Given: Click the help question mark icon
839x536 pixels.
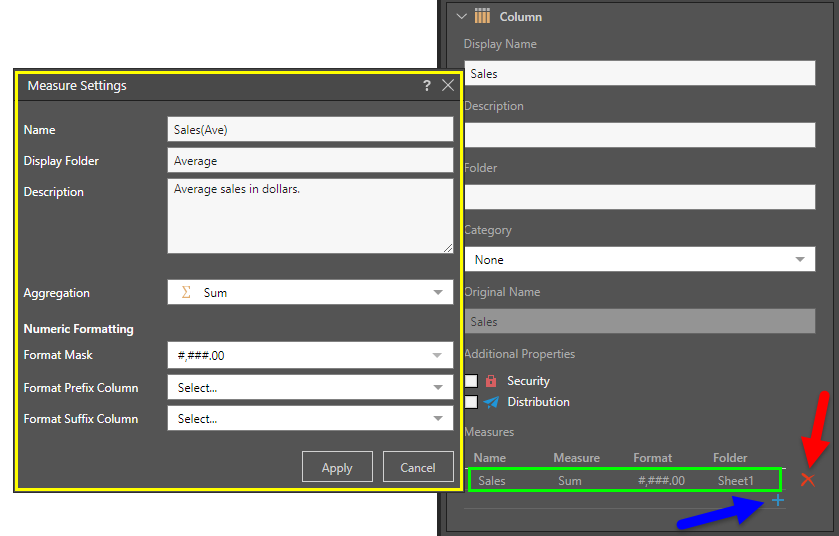Looking at the screenshot, I should click(427, 86).
